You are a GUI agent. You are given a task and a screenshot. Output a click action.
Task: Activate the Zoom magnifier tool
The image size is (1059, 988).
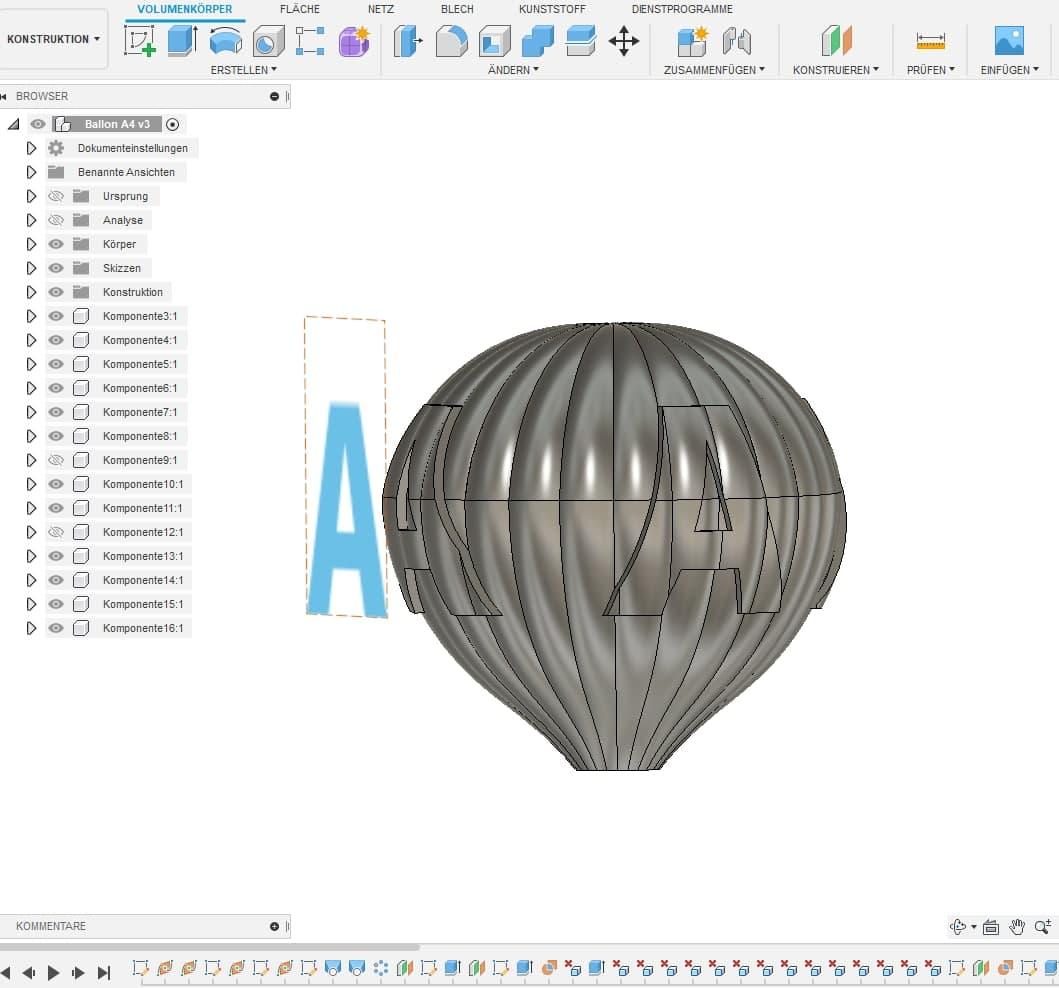coord(1043,927)
